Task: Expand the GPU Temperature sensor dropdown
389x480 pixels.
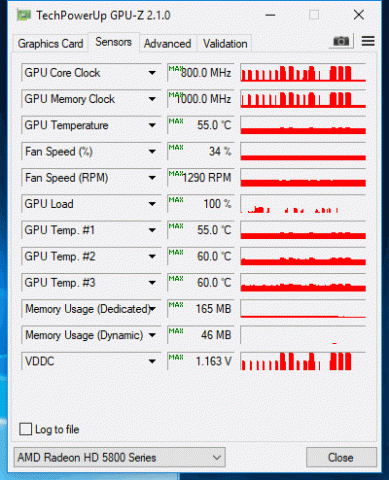Action: (152, 125)
